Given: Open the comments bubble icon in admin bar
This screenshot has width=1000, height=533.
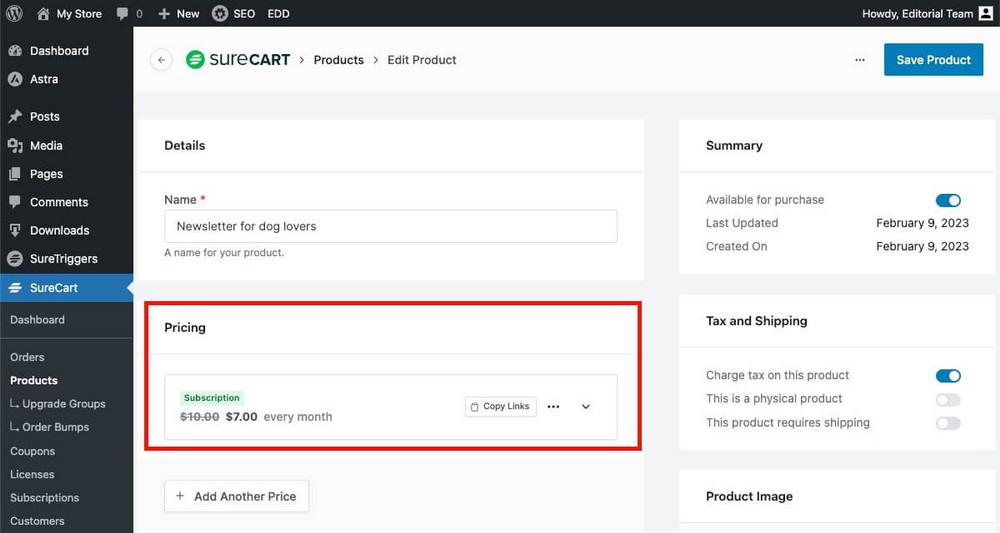Looking at the screenshot, I should point(122,13).
